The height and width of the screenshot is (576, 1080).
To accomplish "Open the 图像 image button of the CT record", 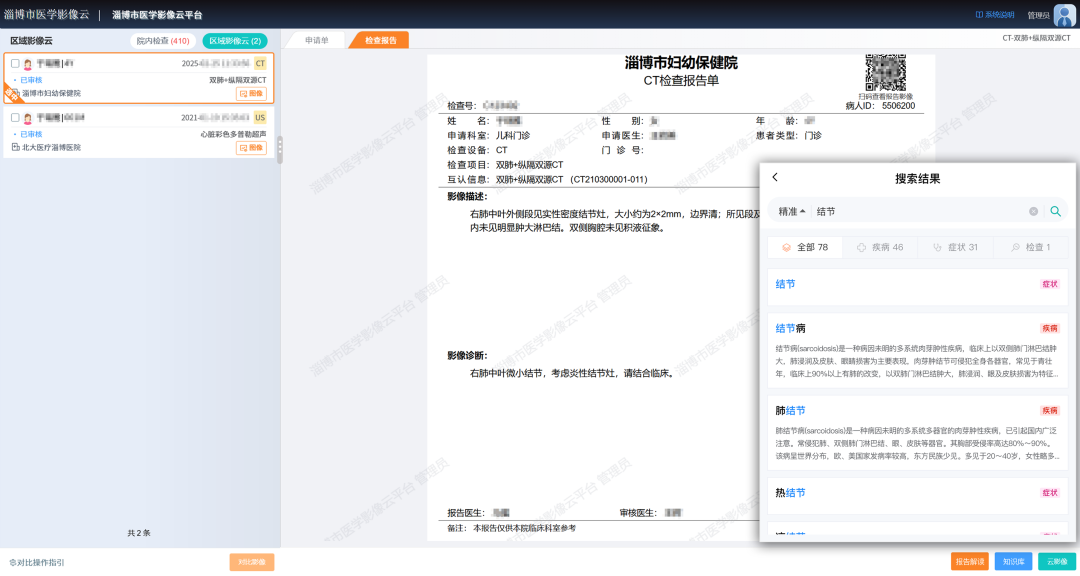I will tap(251, 93).
